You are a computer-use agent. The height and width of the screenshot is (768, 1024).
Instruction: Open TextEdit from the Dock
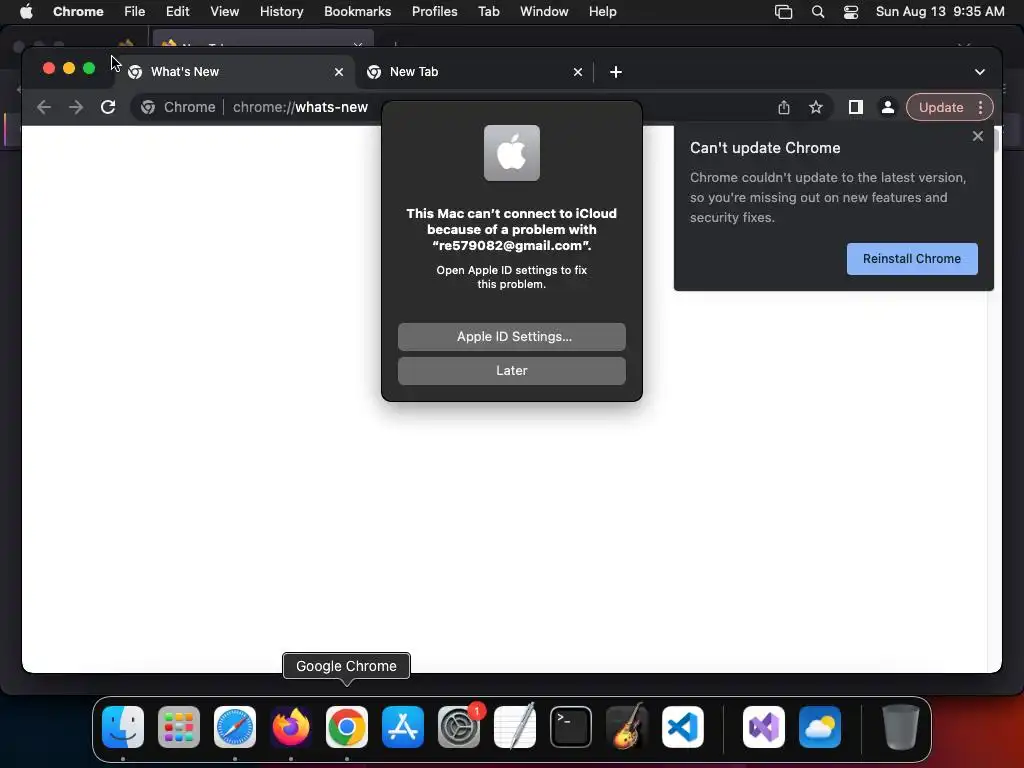pyautogui.click(x=515, y=727)
